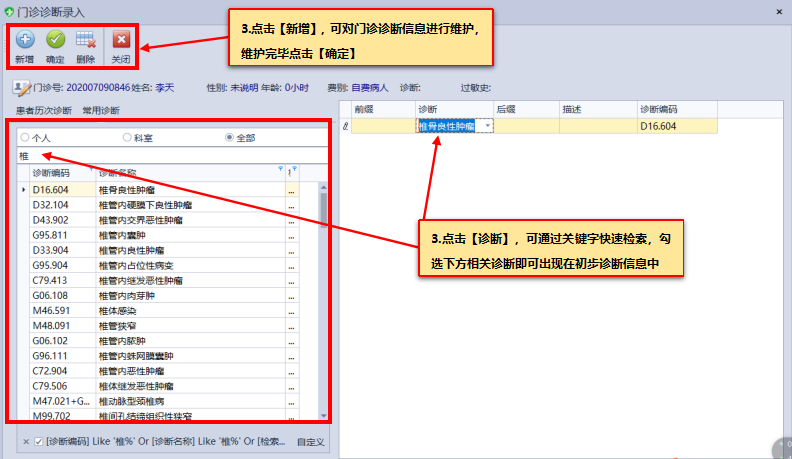Viewport: 792px width, 459px height.
Task: Click the 新增 (Add) toolbar icon
Action: click(24, 41)
